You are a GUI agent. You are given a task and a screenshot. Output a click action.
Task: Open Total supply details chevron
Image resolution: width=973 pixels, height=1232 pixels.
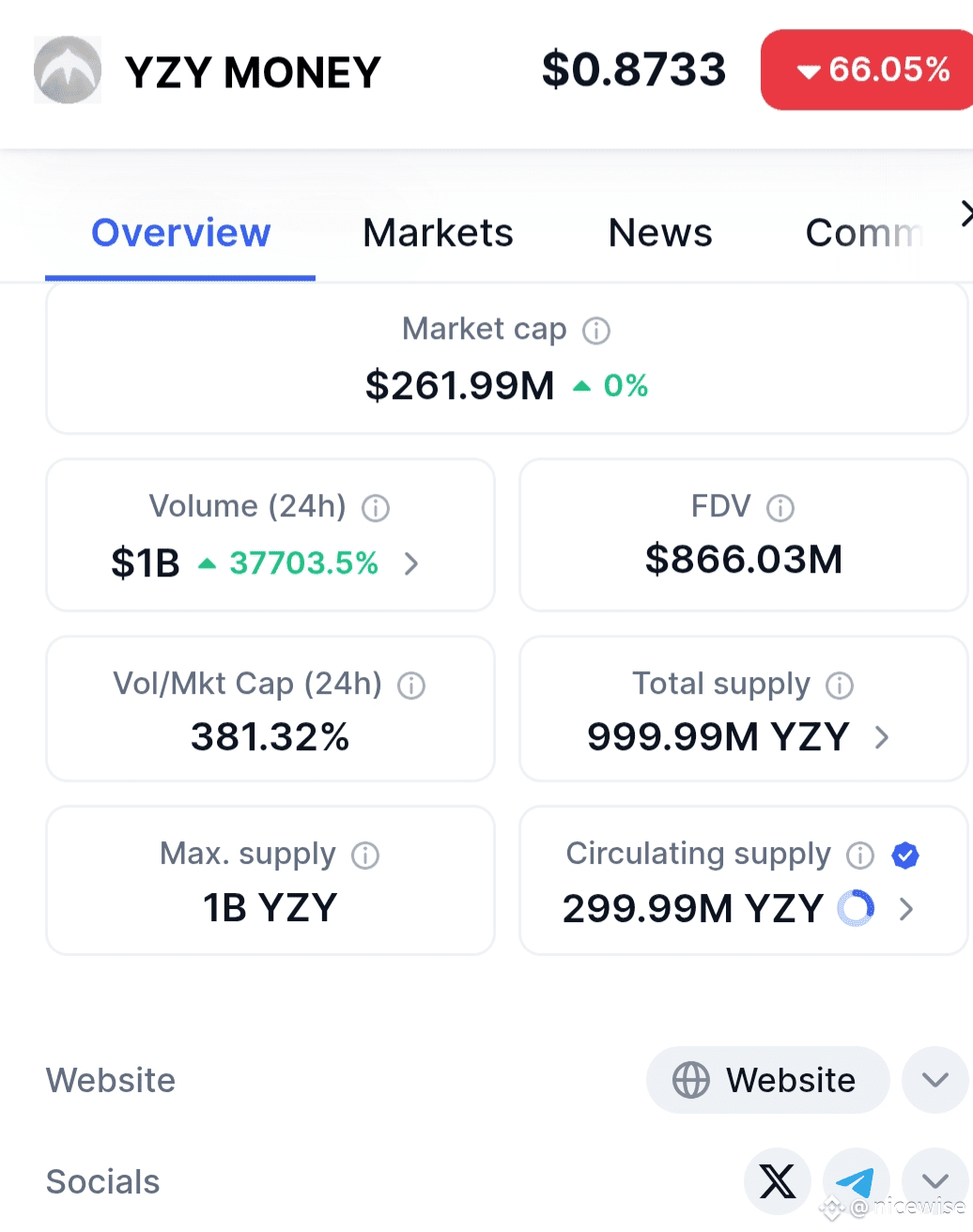pos(882,737)
